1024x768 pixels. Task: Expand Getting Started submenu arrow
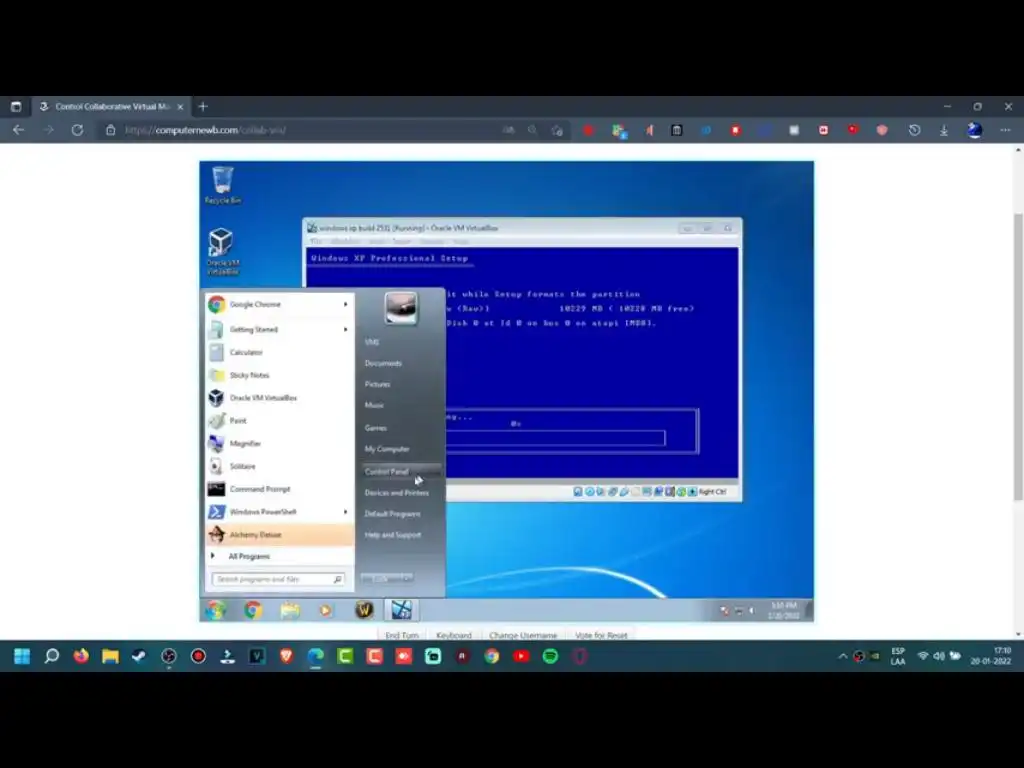[x=345, y=329]
